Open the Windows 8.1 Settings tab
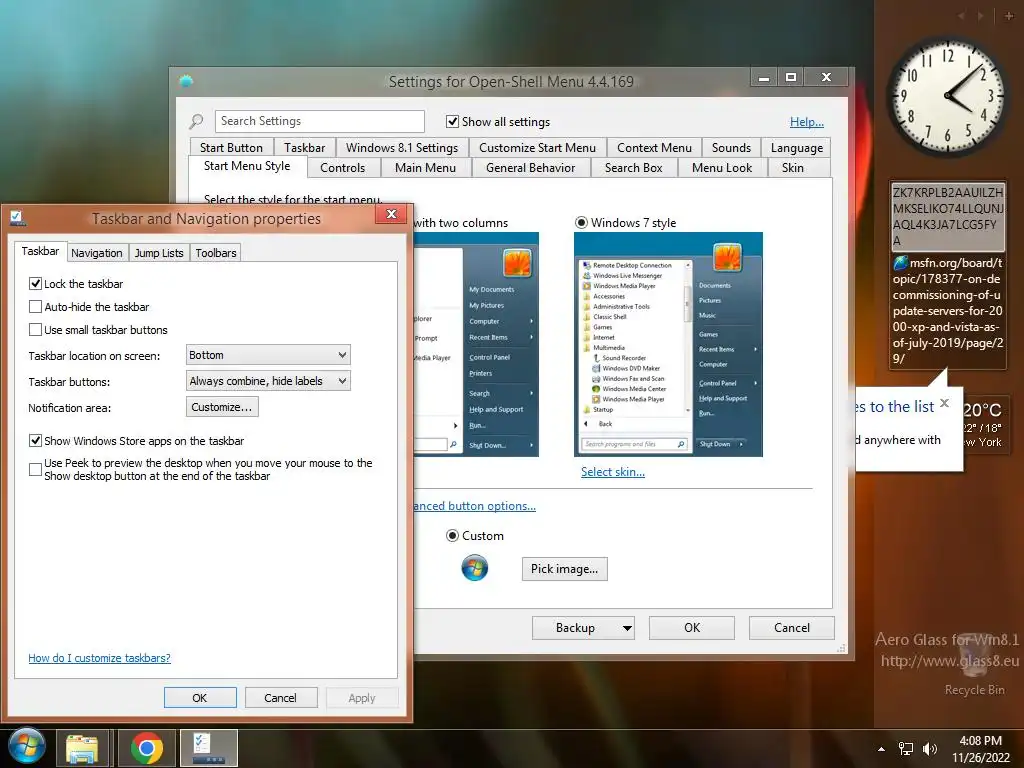 point(402,148)
